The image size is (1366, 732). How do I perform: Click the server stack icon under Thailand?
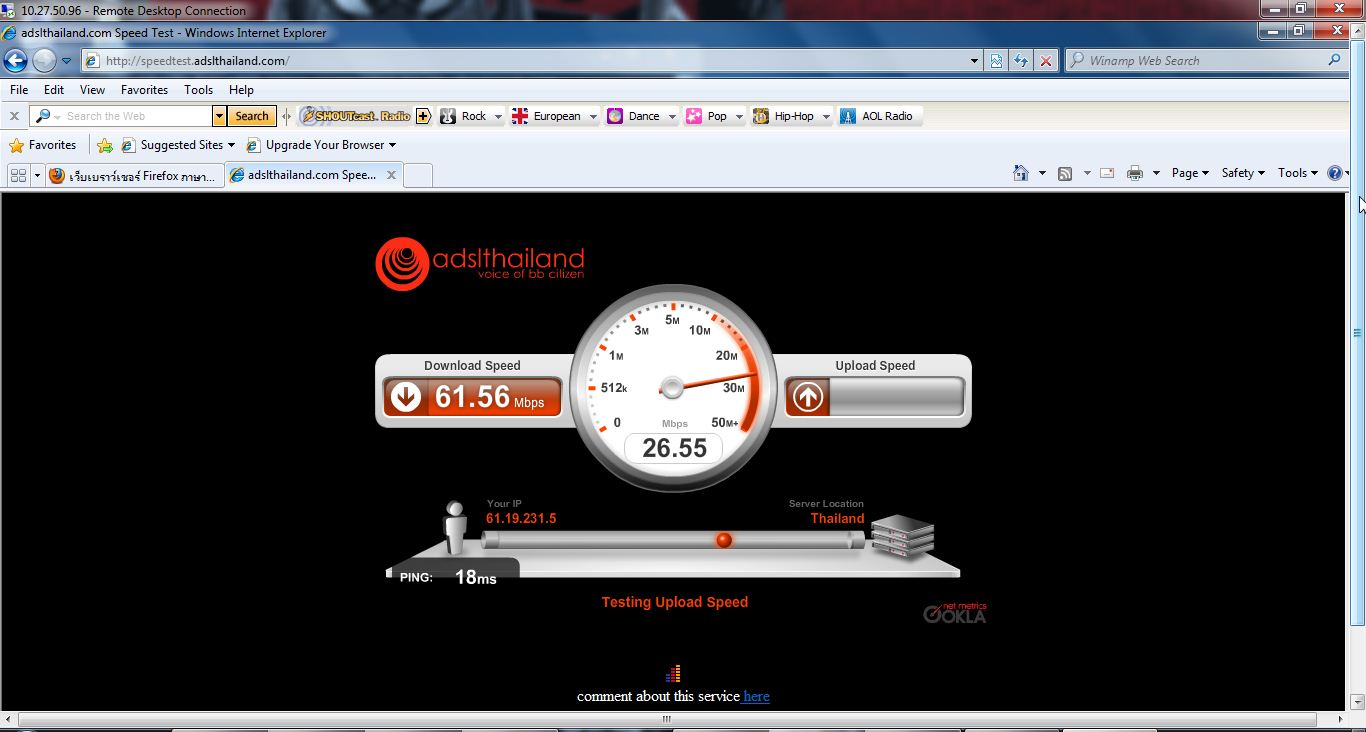click(x=902, y=537)
